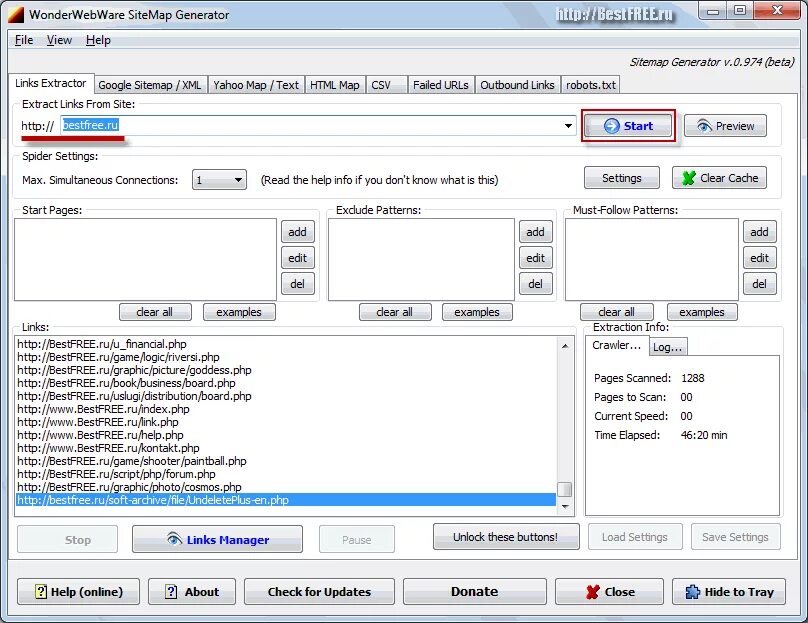Select link www.BestFREE.ru/kontakt.php
This screenshot has width=808, height=623.
(108, 448)
